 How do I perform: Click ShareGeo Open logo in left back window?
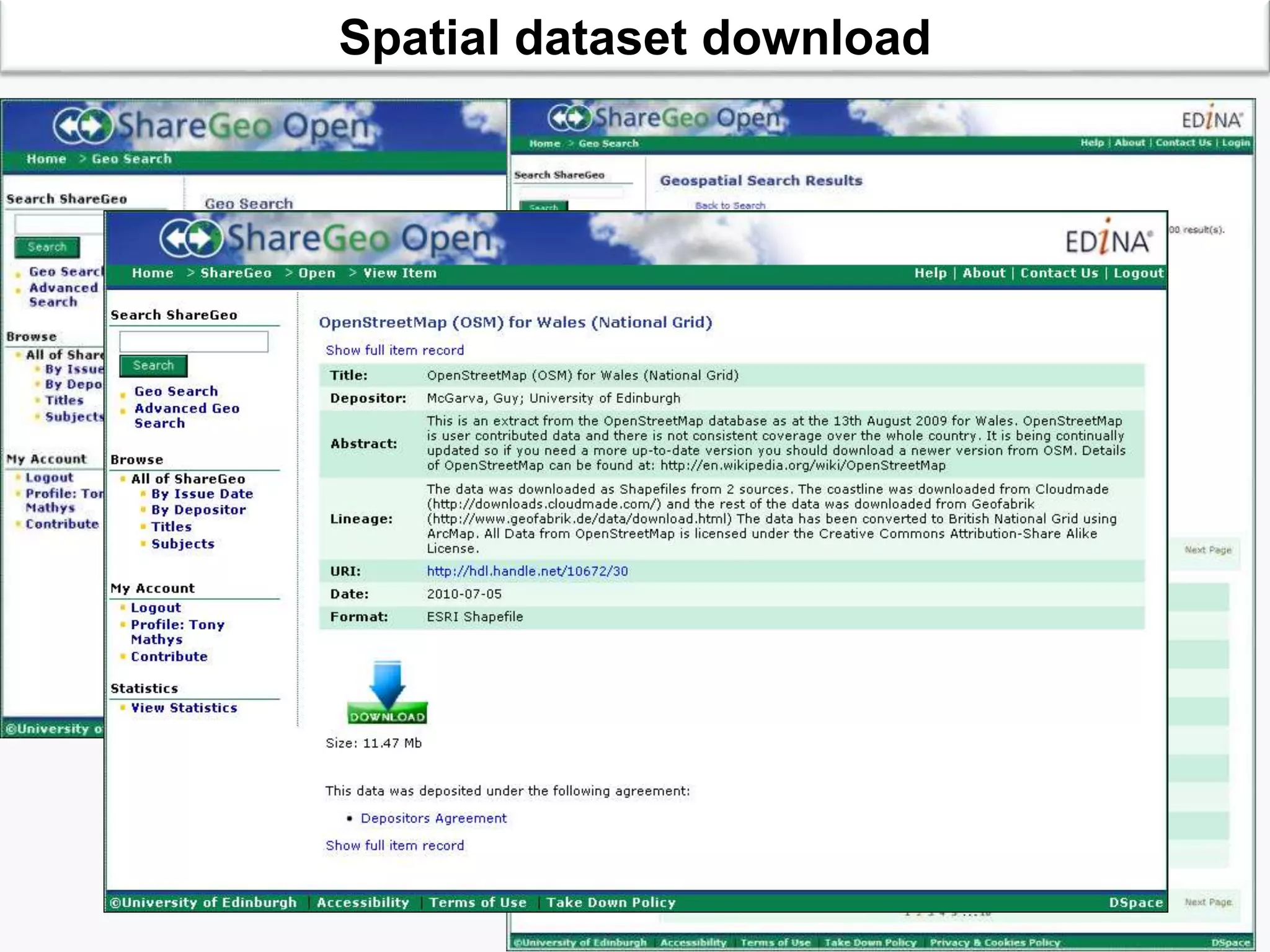[211, 126]
